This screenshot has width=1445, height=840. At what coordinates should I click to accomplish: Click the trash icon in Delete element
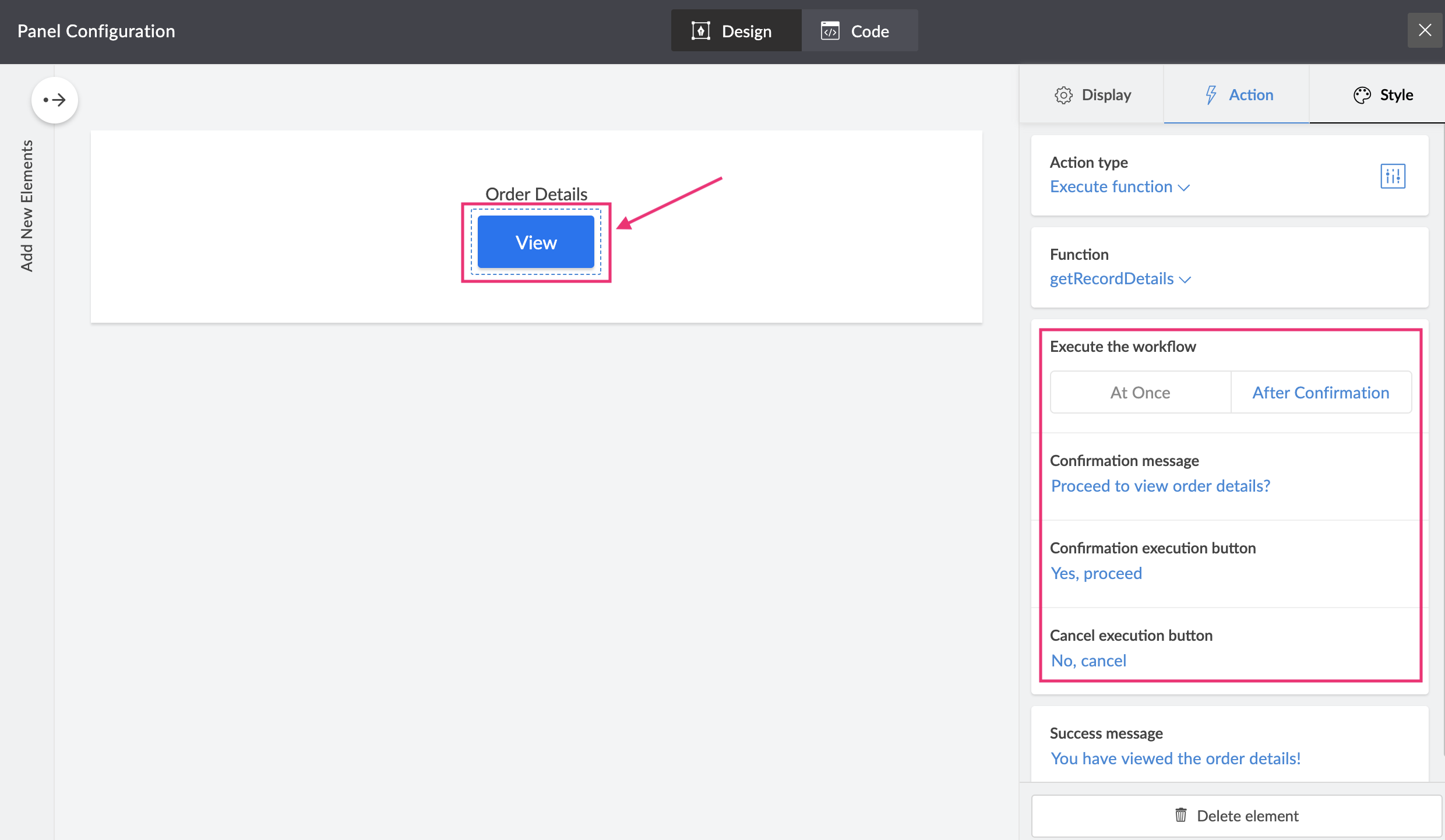coord(1181,815)
